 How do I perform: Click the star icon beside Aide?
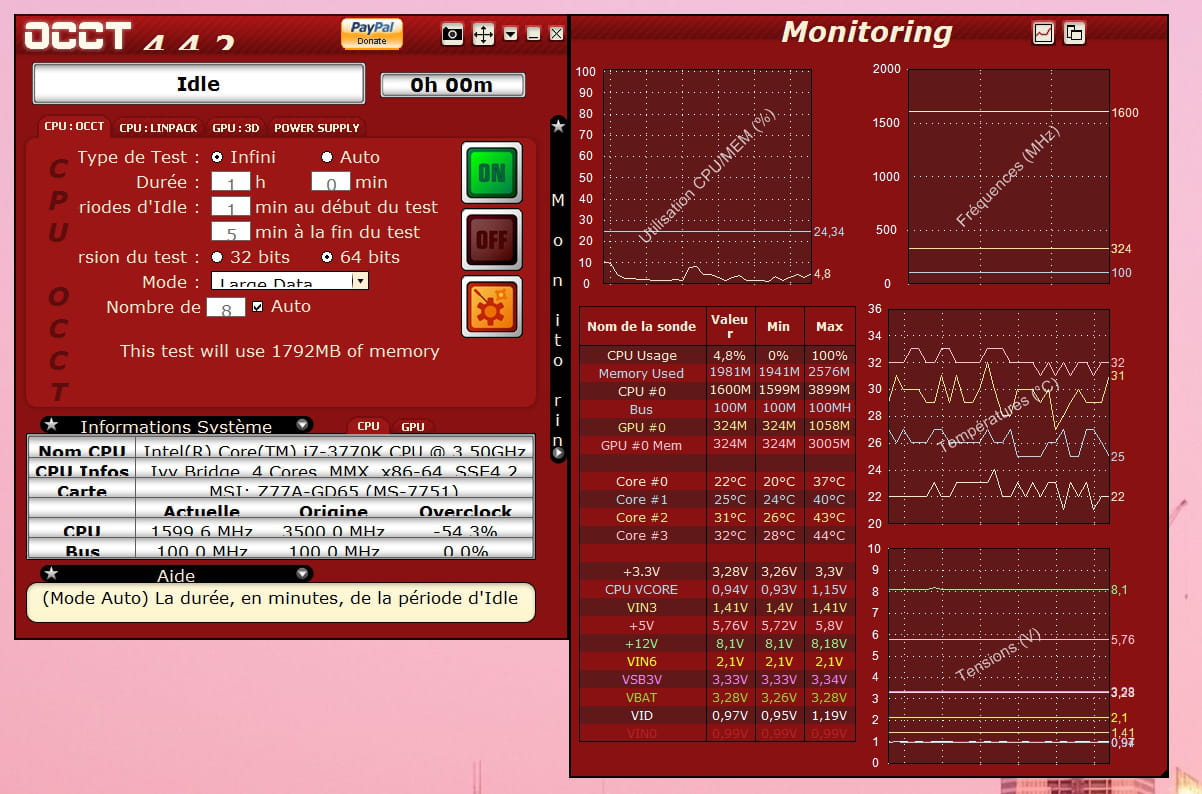[52, 574]
